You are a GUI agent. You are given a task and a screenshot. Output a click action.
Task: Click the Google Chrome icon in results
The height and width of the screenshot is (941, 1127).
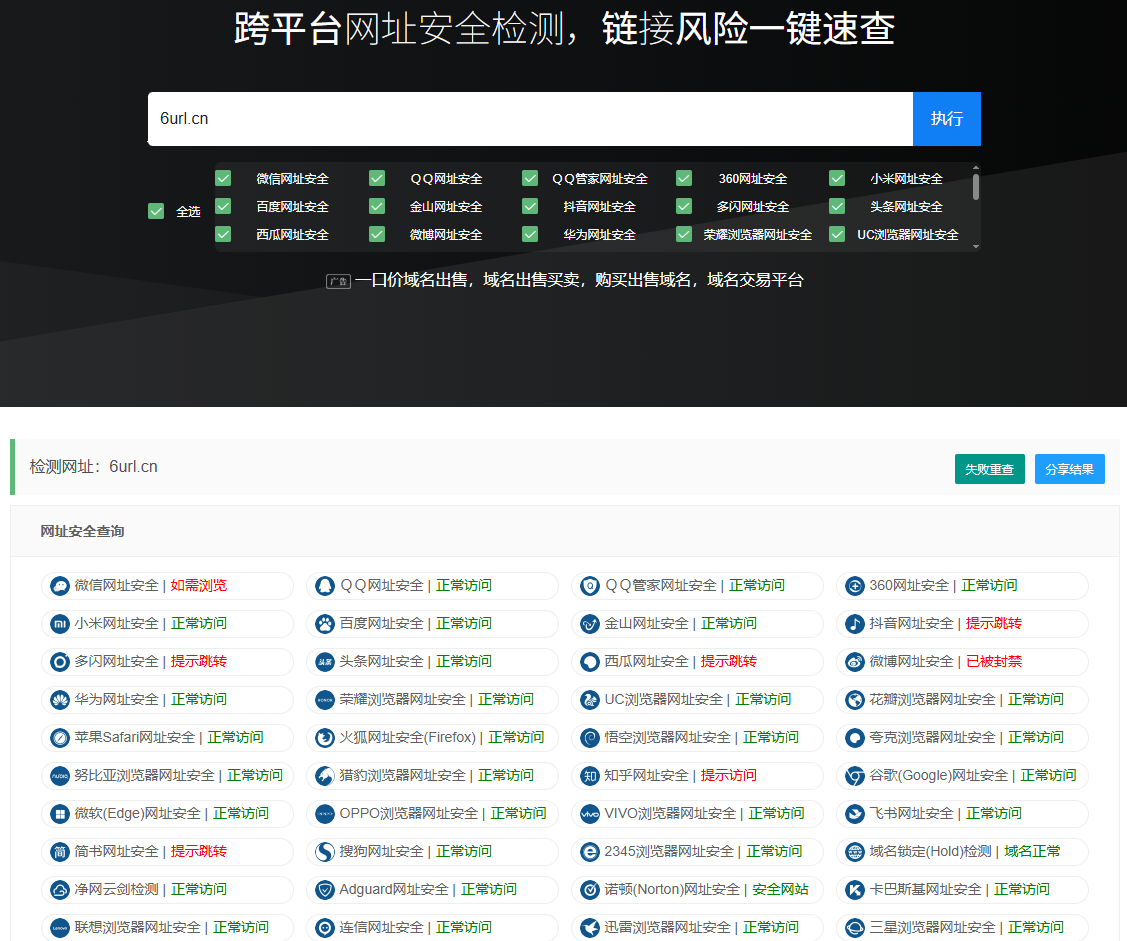coord(855,776)
